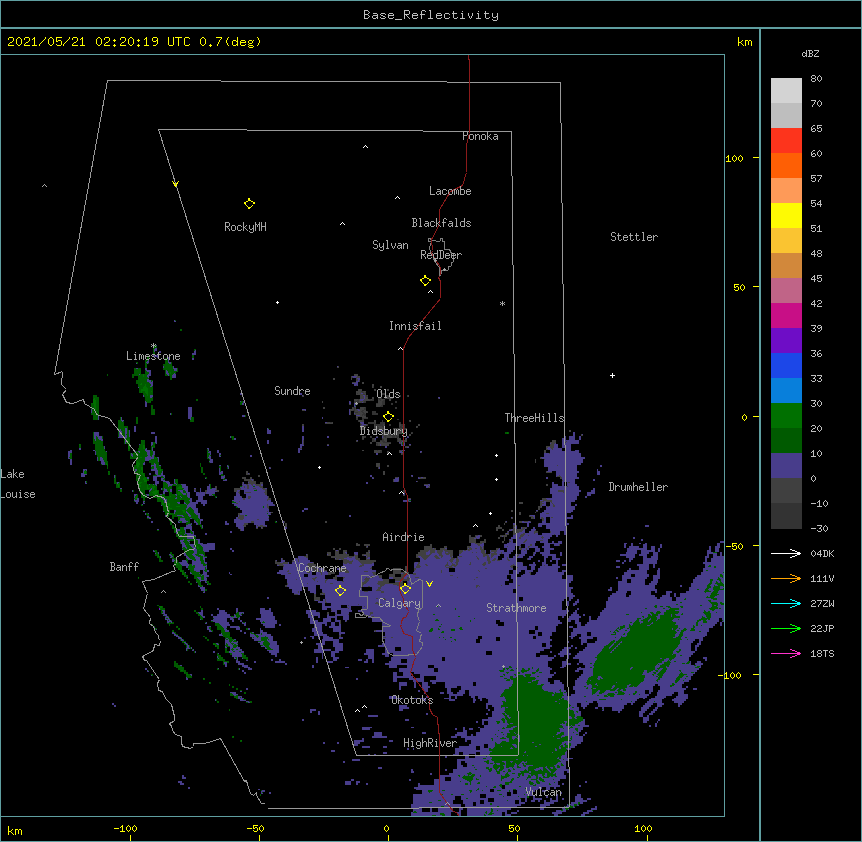Click the Sundre label

(292, 391)
